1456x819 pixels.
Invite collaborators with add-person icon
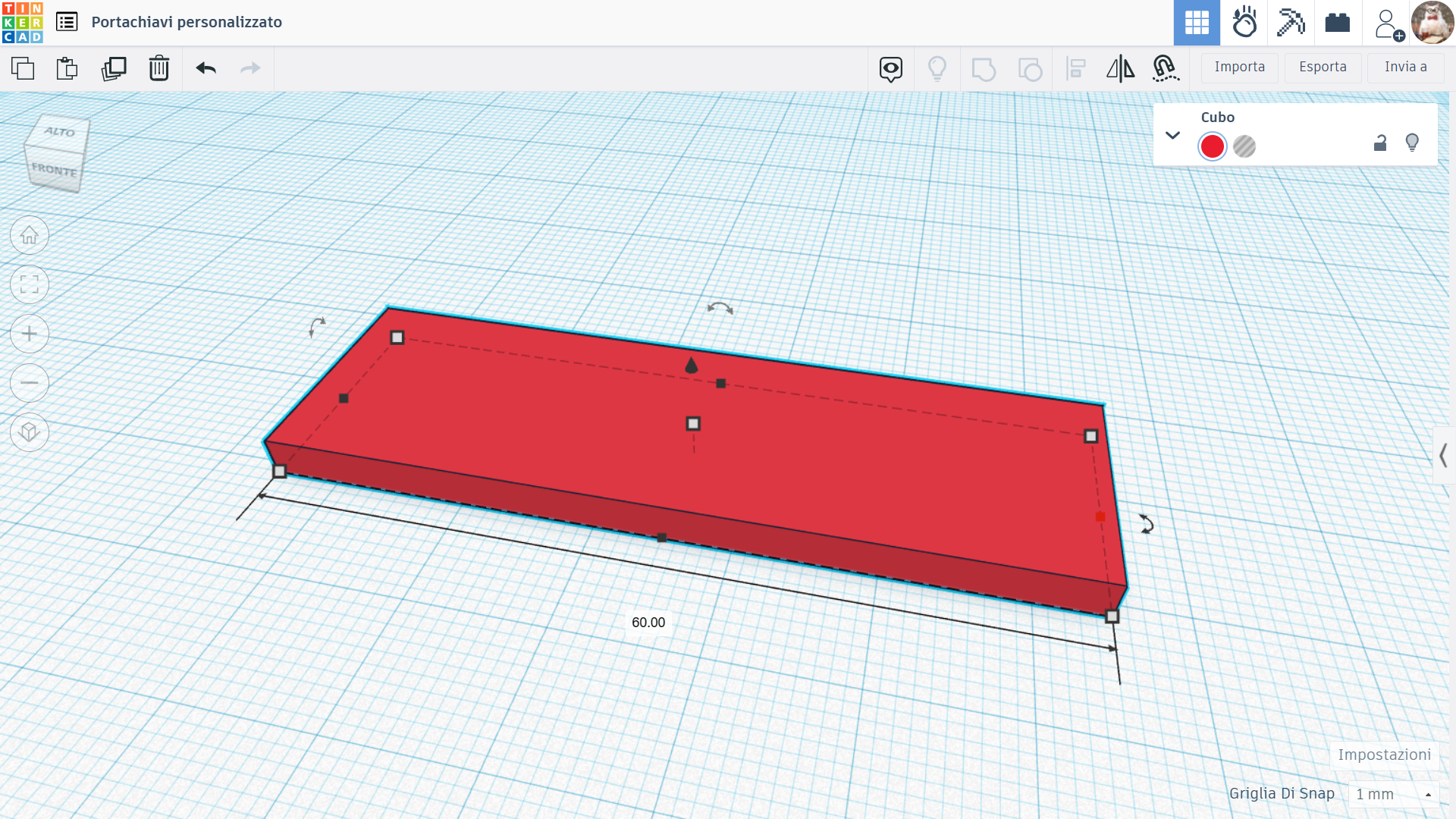(x=1389, y=24)
